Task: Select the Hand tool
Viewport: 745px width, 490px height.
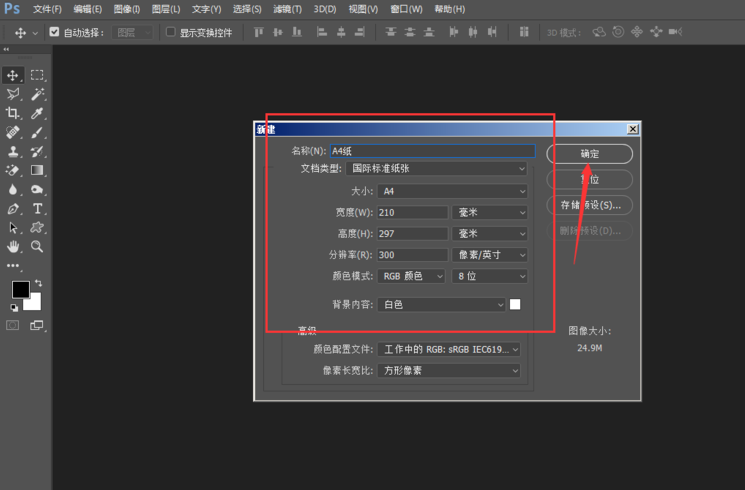Action: coord(13,247)
